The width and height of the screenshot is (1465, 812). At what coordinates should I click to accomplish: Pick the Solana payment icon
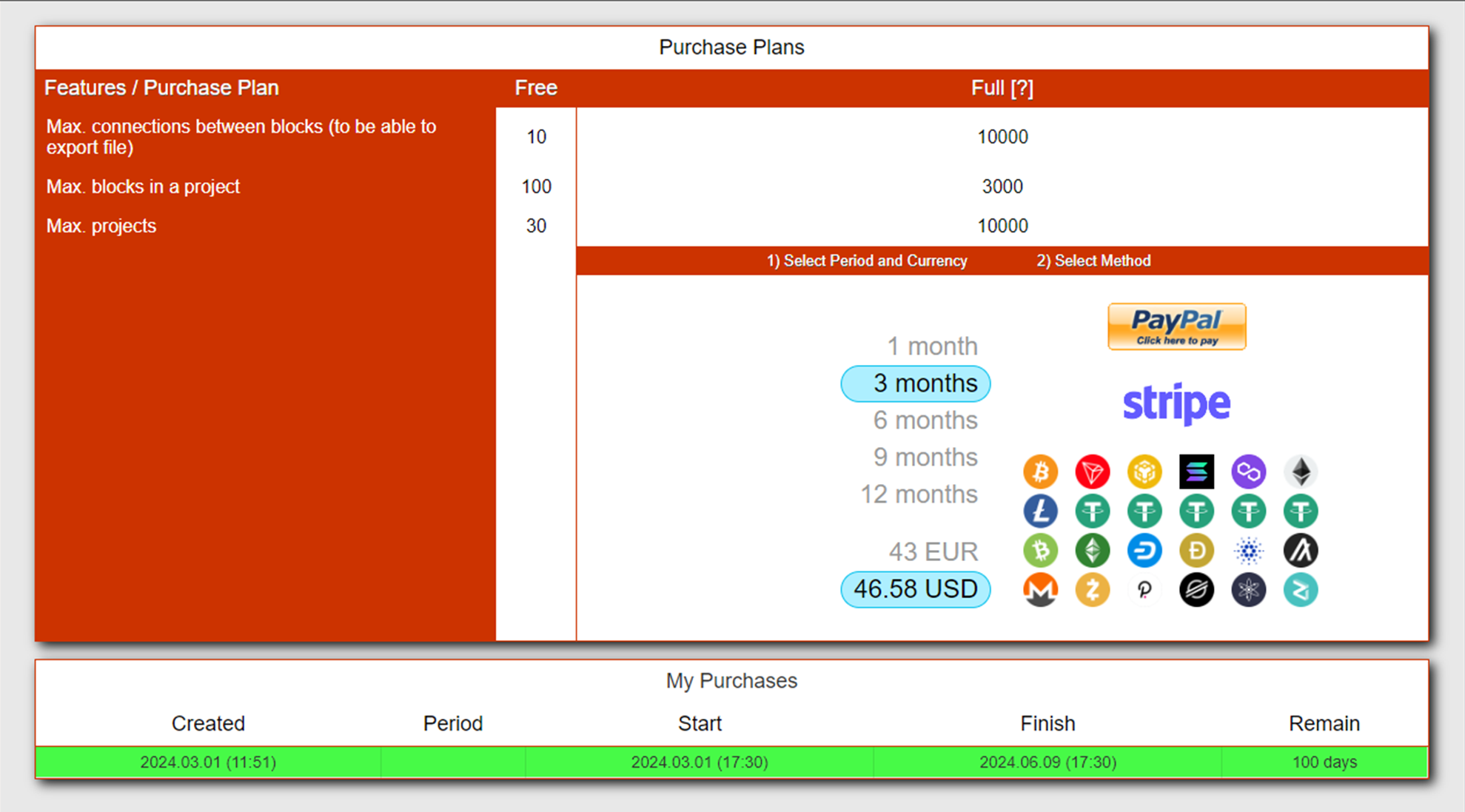[1196, 472]
